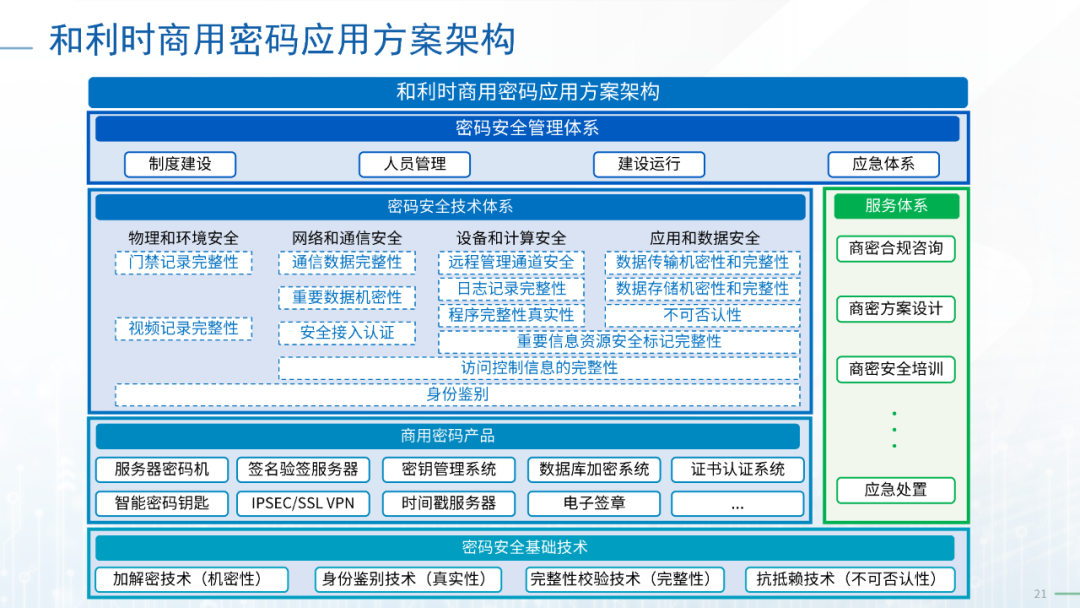
Task: Click the 证书认证系统 product box
Action: 738,470
